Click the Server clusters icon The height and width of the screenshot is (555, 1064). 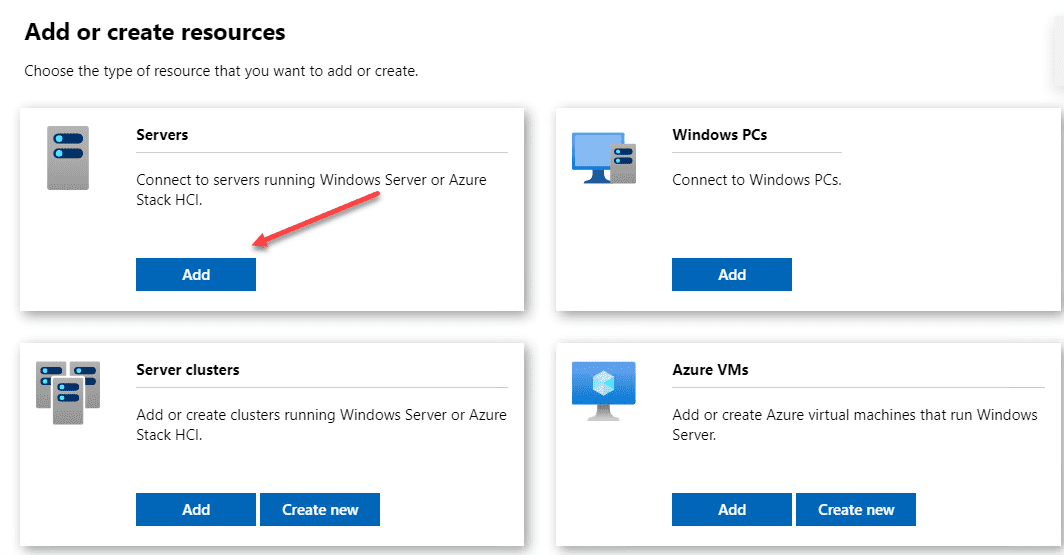click(x=68, y=393)
